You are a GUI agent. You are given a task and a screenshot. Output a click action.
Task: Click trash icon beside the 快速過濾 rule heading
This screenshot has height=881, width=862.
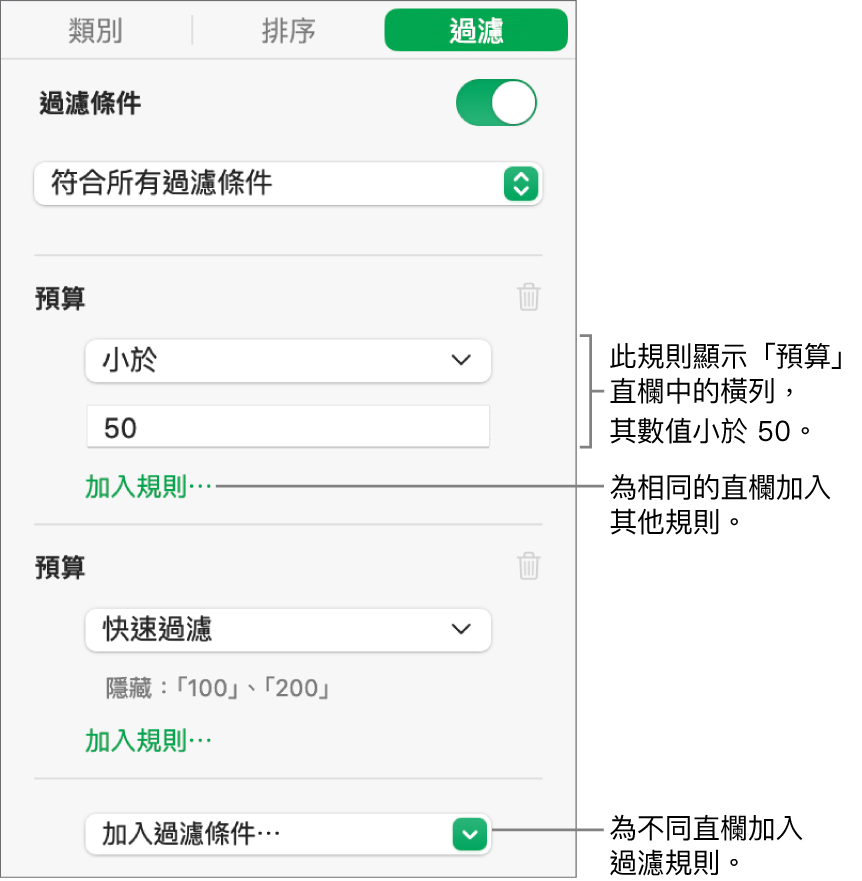(529, 567)
